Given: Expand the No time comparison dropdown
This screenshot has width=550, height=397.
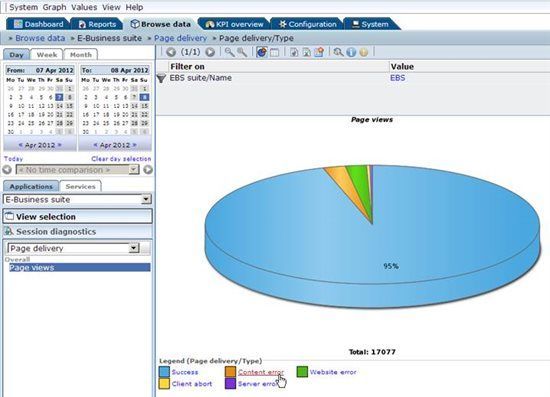Looking at the screenshot, I should 134,170.
